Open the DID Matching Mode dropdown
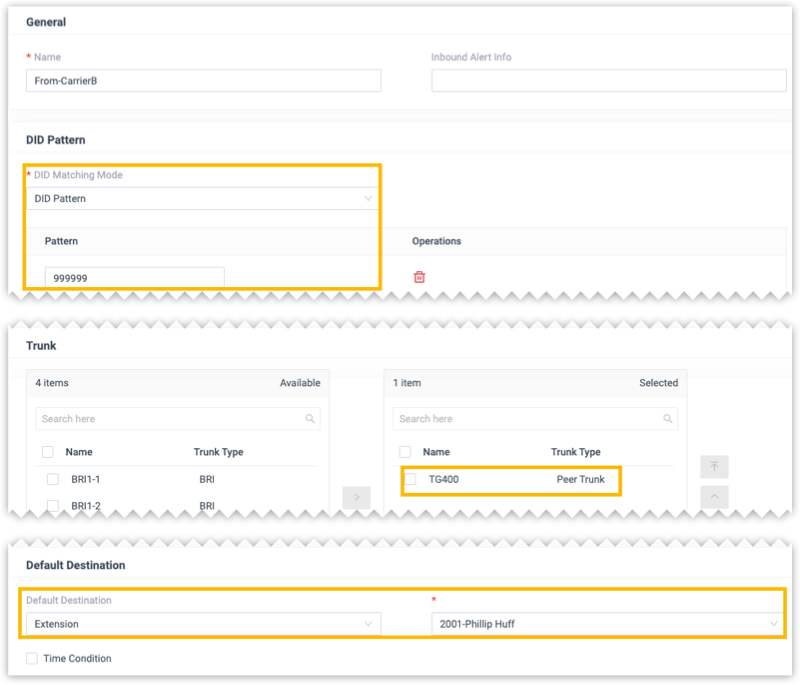The image size is (800, 685). click(x=203, y=199)
